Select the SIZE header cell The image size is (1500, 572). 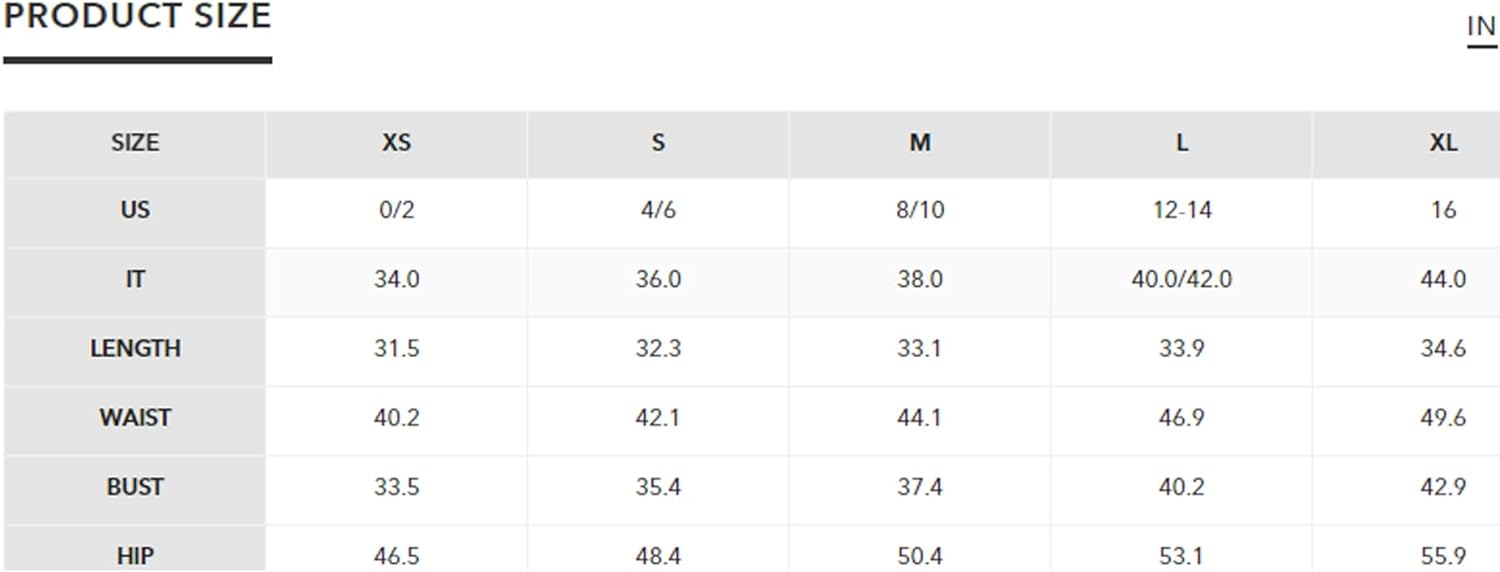135,143
